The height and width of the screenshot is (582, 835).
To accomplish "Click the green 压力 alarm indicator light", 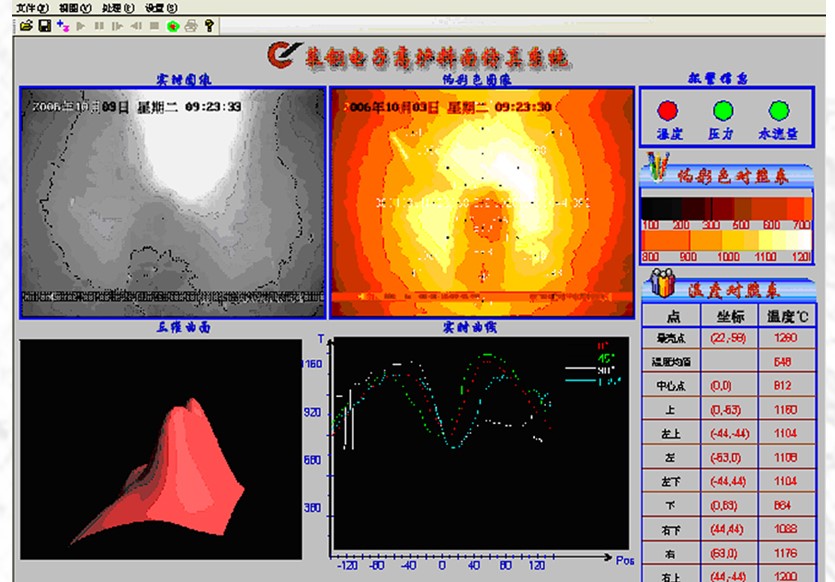I will click(722, 111).
